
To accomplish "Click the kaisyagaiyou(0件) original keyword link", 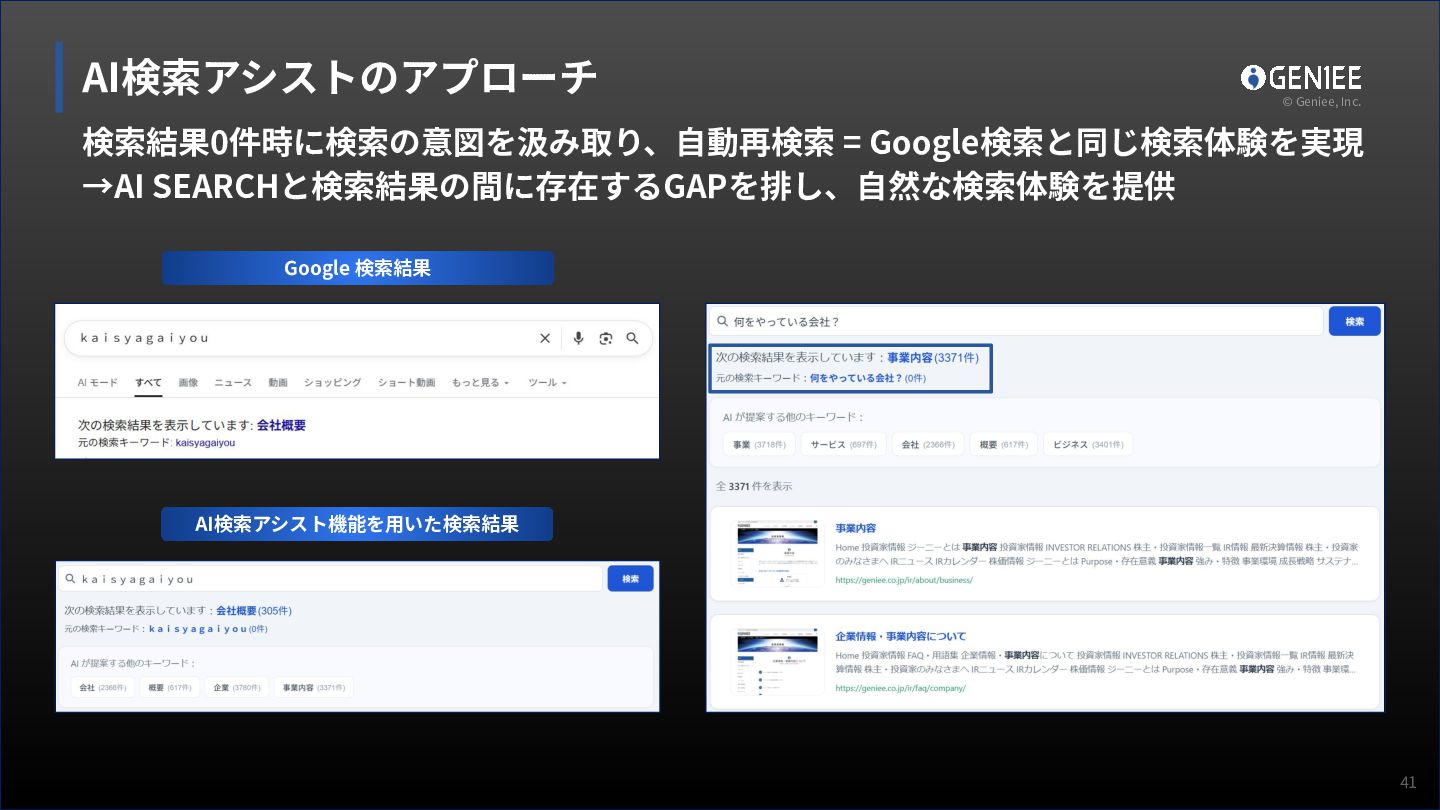I will (x=208, y=629).
